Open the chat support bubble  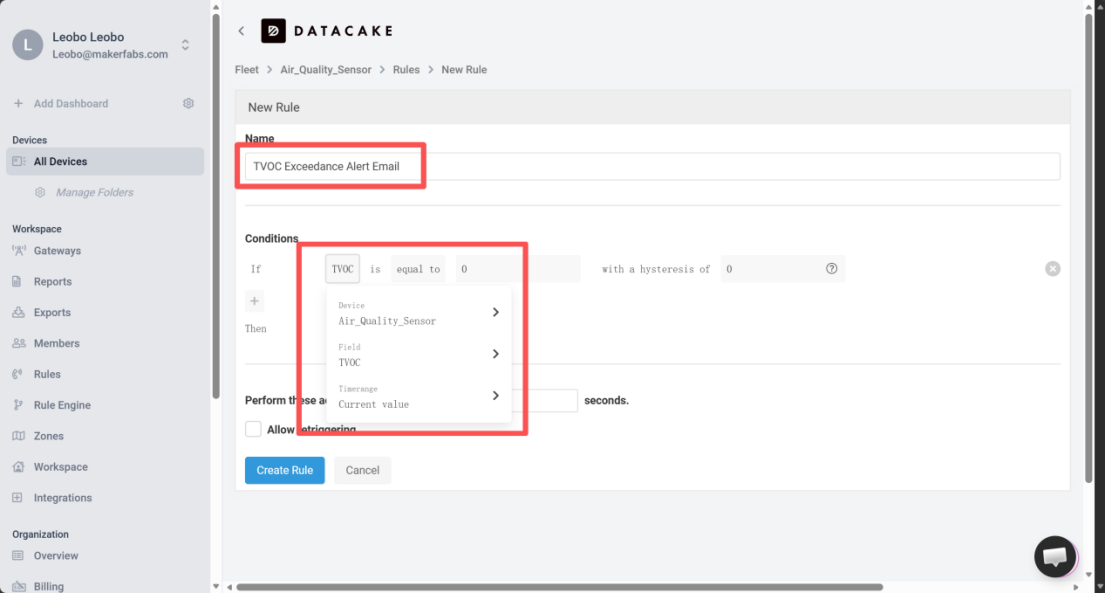[x=1055, y=556]
